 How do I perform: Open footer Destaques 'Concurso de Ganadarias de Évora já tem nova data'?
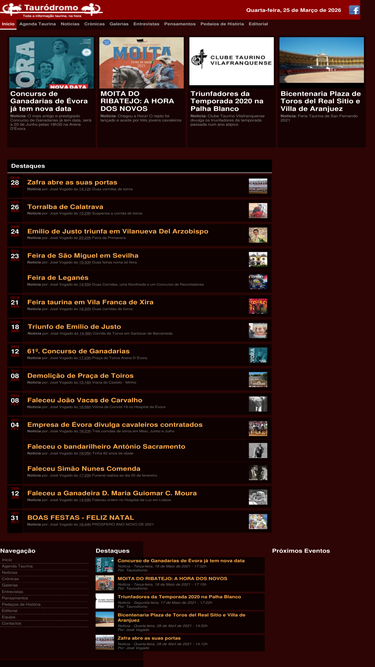[181, 561]
